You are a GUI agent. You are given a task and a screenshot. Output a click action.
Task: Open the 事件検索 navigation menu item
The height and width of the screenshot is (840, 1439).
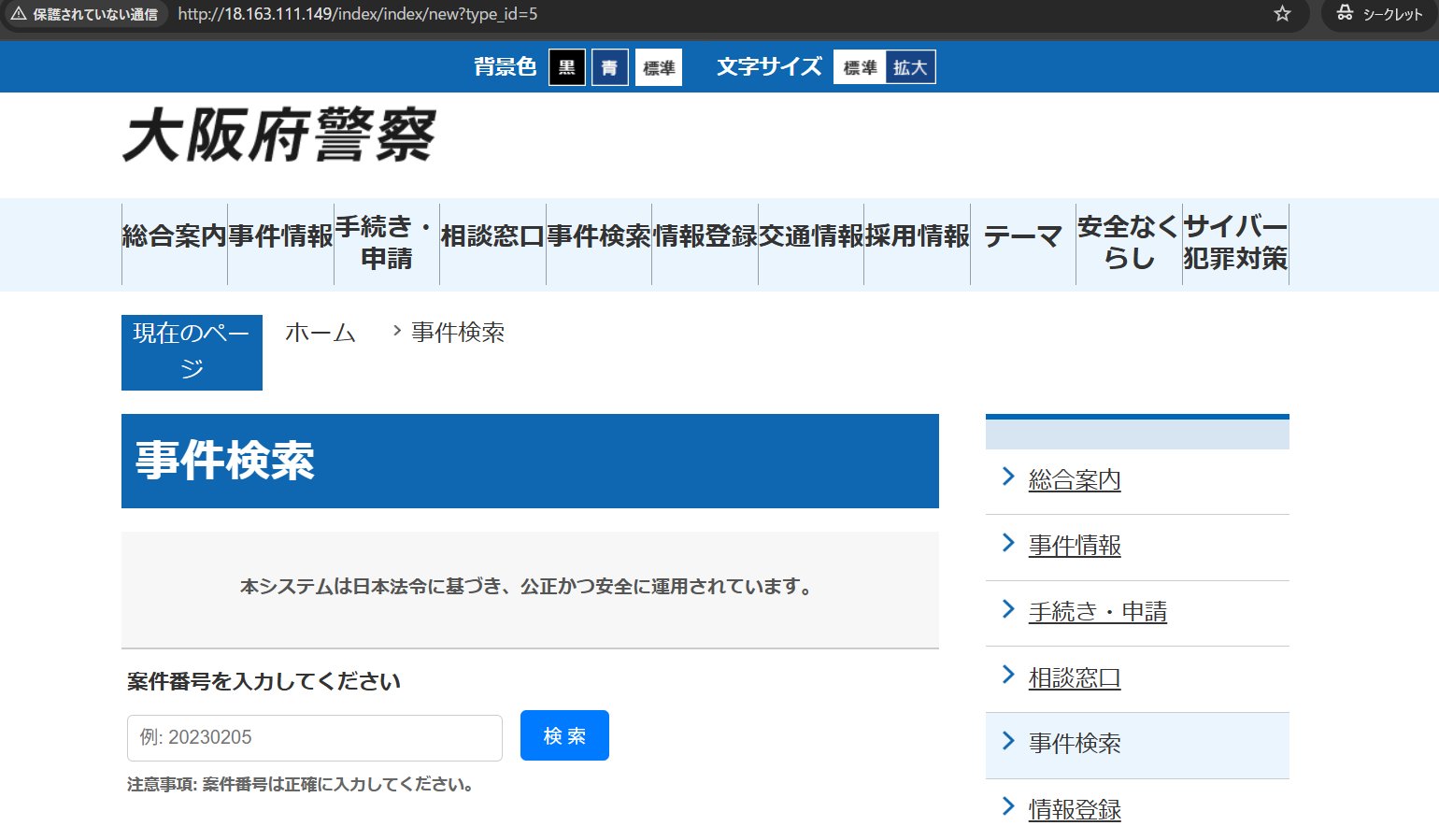click(x=599, y=236)
